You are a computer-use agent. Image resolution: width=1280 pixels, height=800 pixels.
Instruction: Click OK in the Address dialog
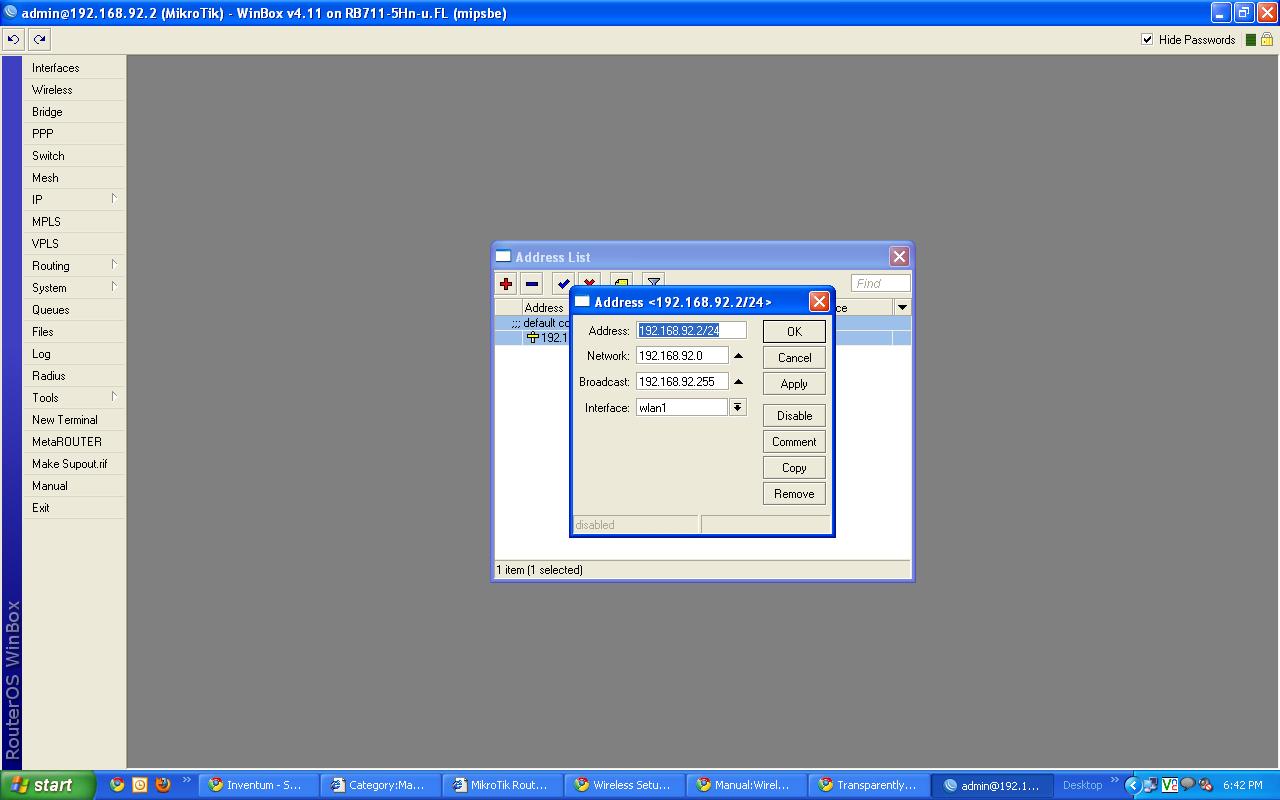(794, 331)
